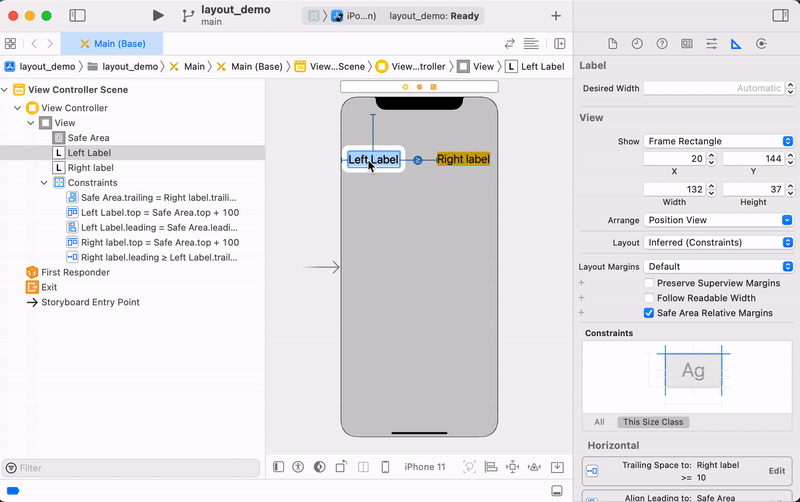
Task: Collapse the View Controller tree node
Action: pos(17,108)
